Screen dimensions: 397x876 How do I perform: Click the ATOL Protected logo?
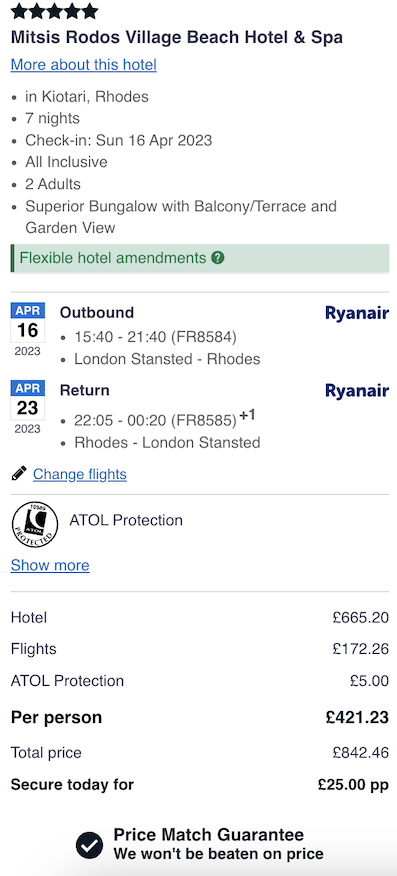35,525
